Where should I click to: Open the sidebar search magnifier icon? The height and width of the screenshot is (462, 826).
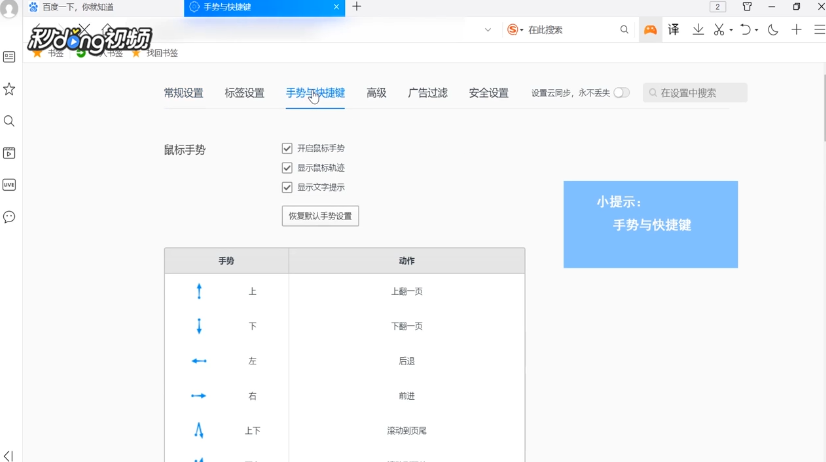click(9, 121)
